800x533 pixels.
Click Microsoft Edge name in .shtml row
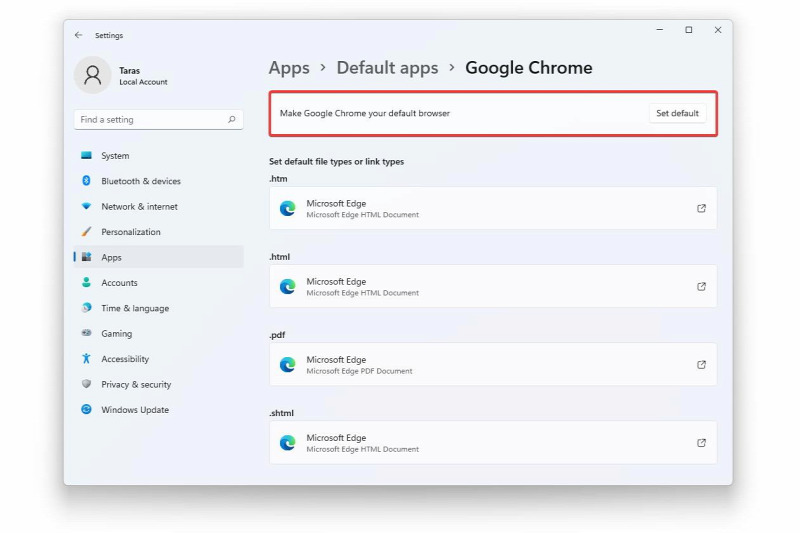[336, 437]
